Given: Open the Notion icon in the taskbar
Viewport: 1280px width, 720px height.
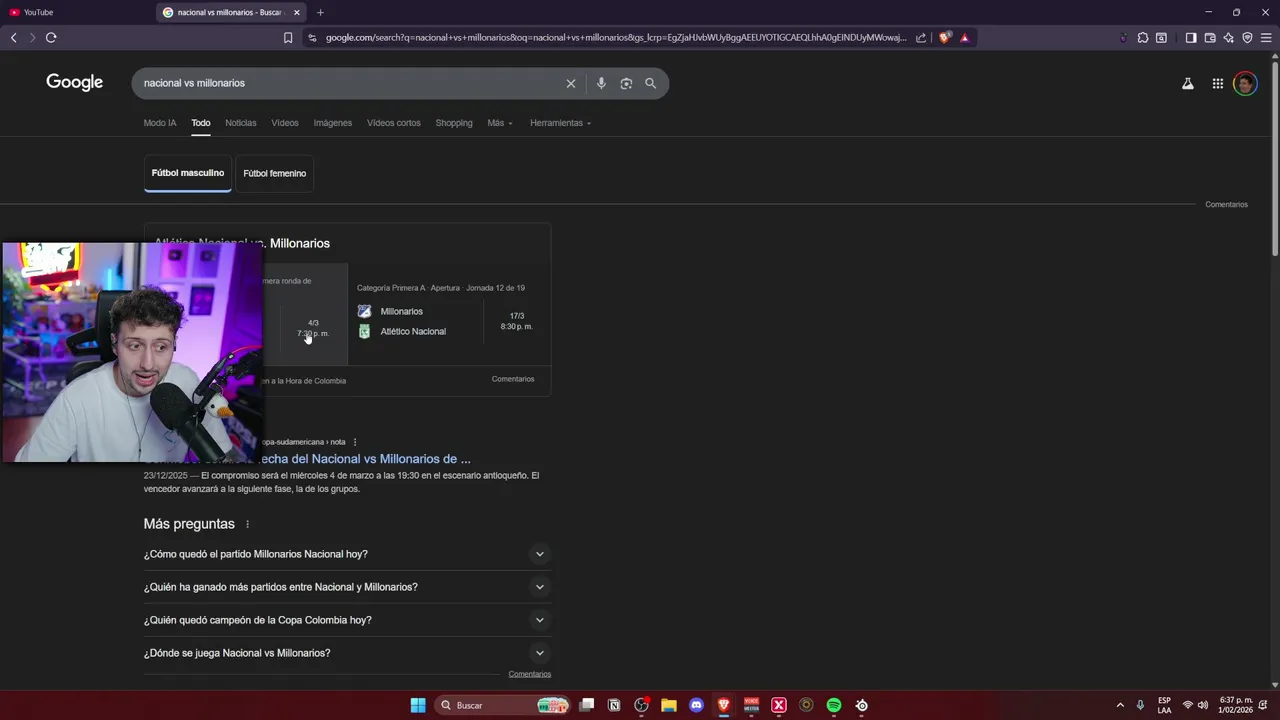Looking at the screenshot, I should (614, 705).
